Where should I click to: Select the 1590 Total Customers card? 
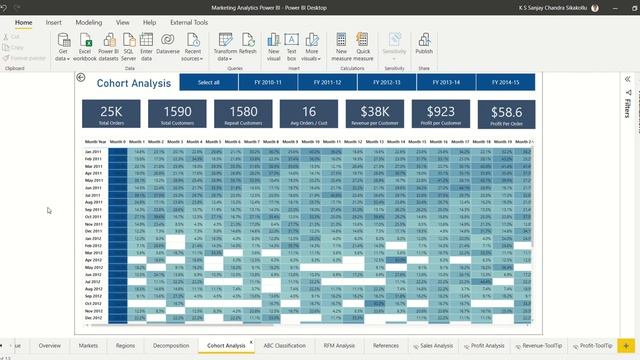tap(177, 114)
